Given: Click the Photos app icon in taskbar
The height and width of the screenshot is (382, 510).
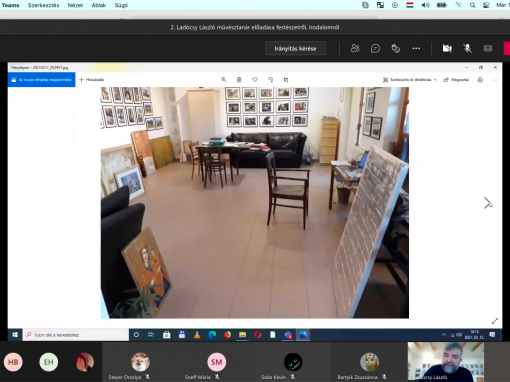Looking at the screenshot, I should [303, 335].
